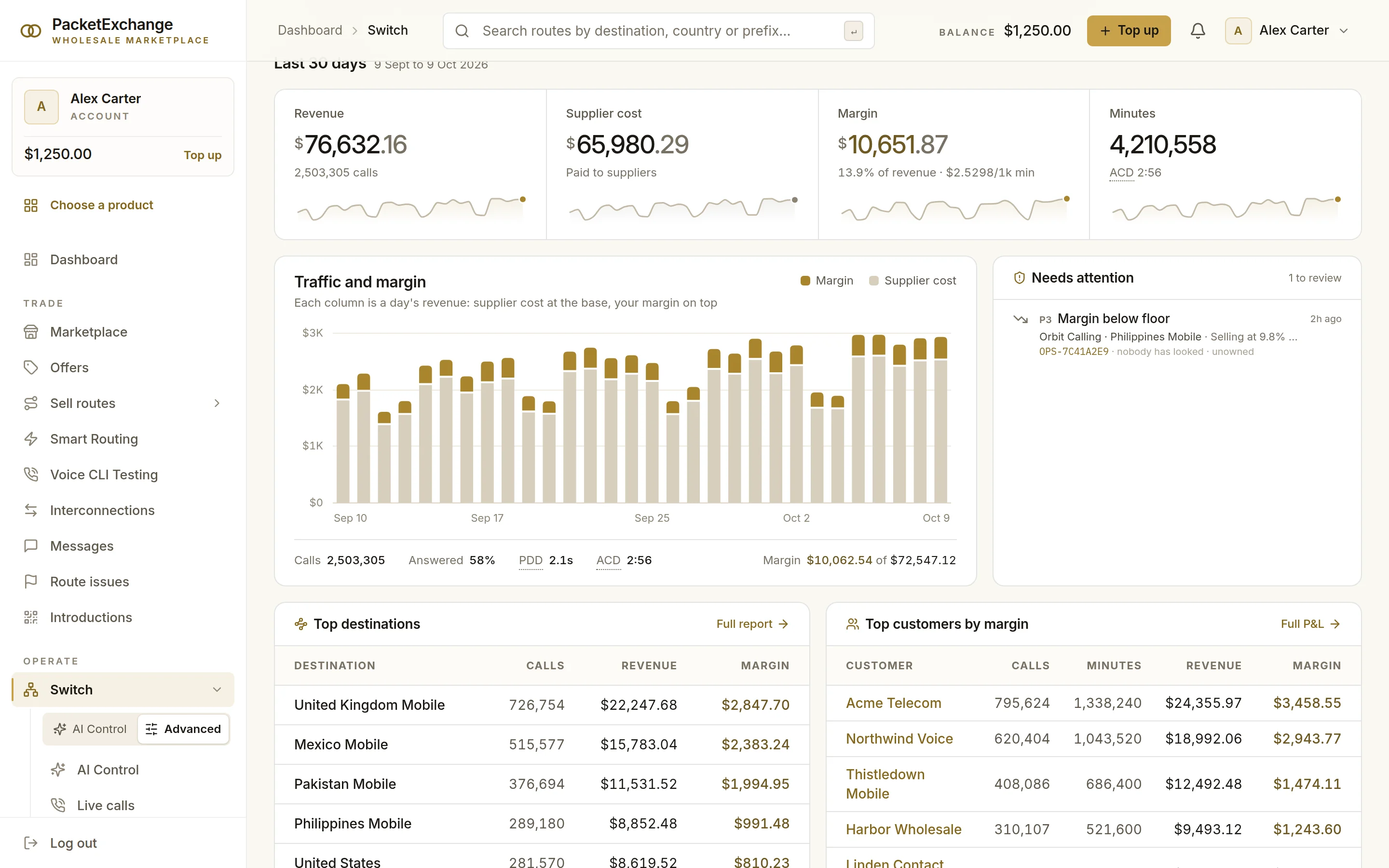
Task: Click the search enter-key shortcut icon
Action: (x=854, y=31)
